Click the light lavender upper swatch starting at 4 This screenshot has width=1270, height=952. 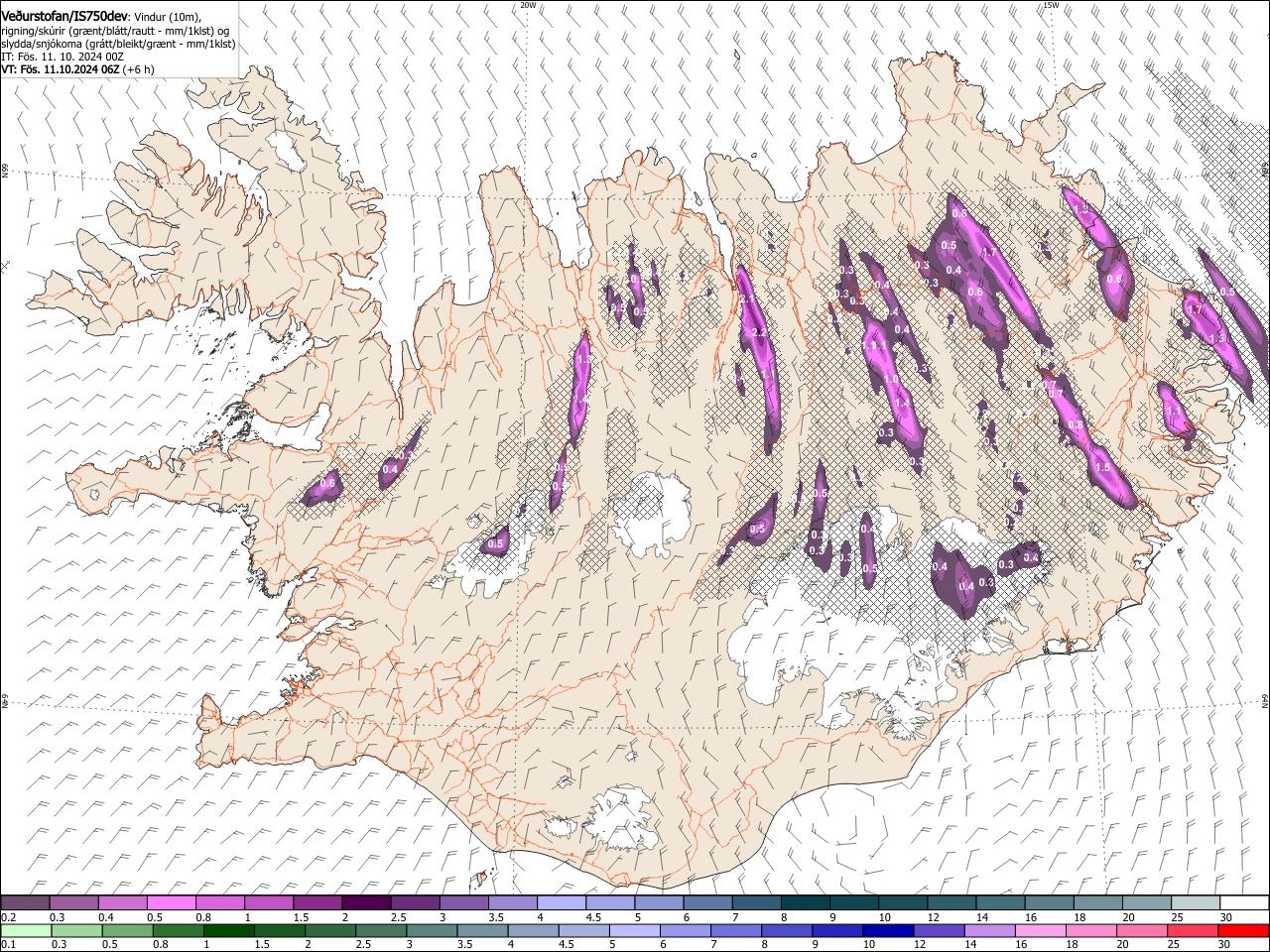561,903
